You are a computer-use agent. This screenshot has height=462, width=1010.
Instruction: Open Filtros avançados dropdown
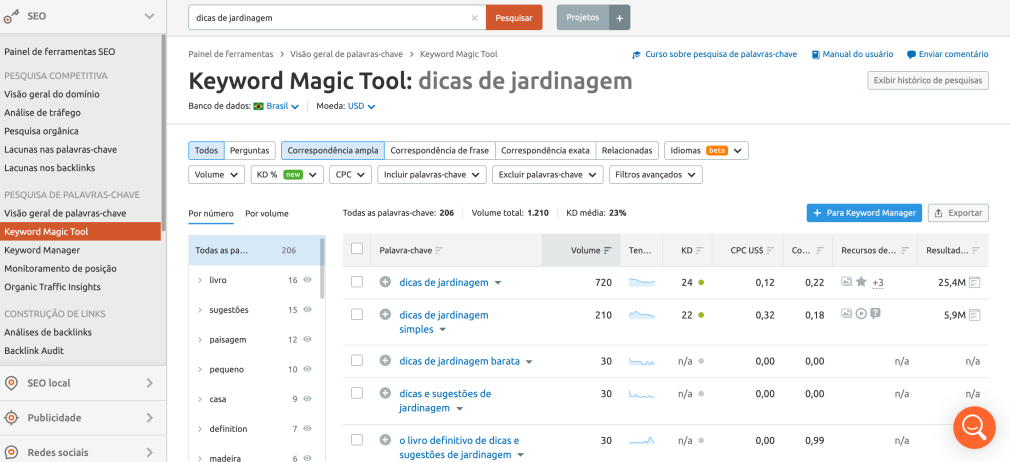point(655,175)
